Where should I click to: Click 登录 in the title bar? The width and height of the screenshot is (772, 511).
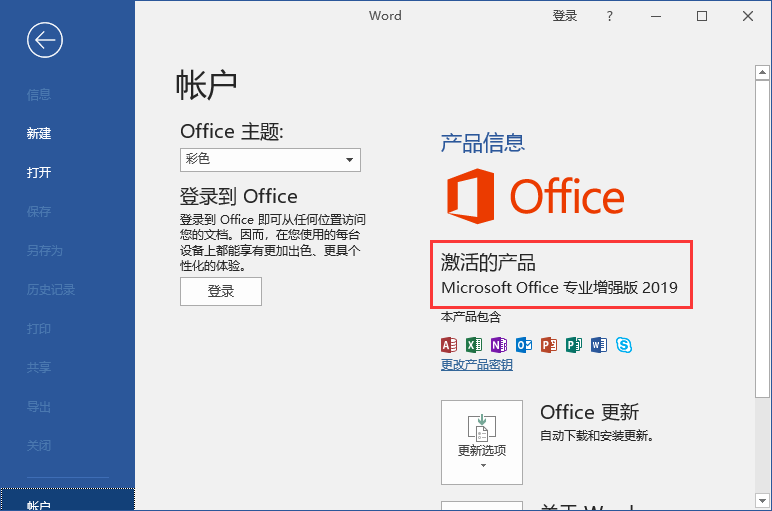565,16
